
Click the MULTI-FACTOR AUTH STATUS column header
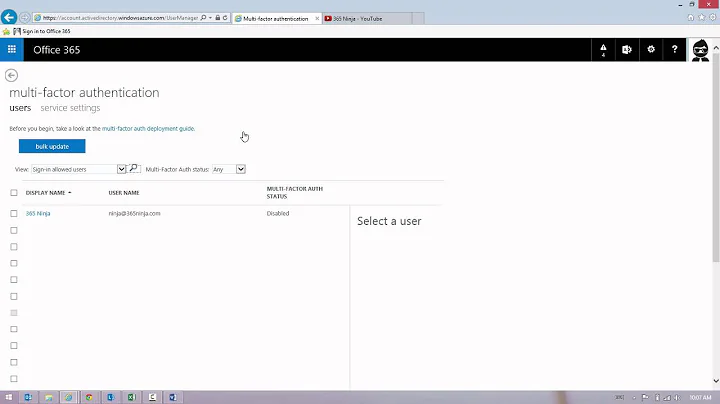point(295,192)
